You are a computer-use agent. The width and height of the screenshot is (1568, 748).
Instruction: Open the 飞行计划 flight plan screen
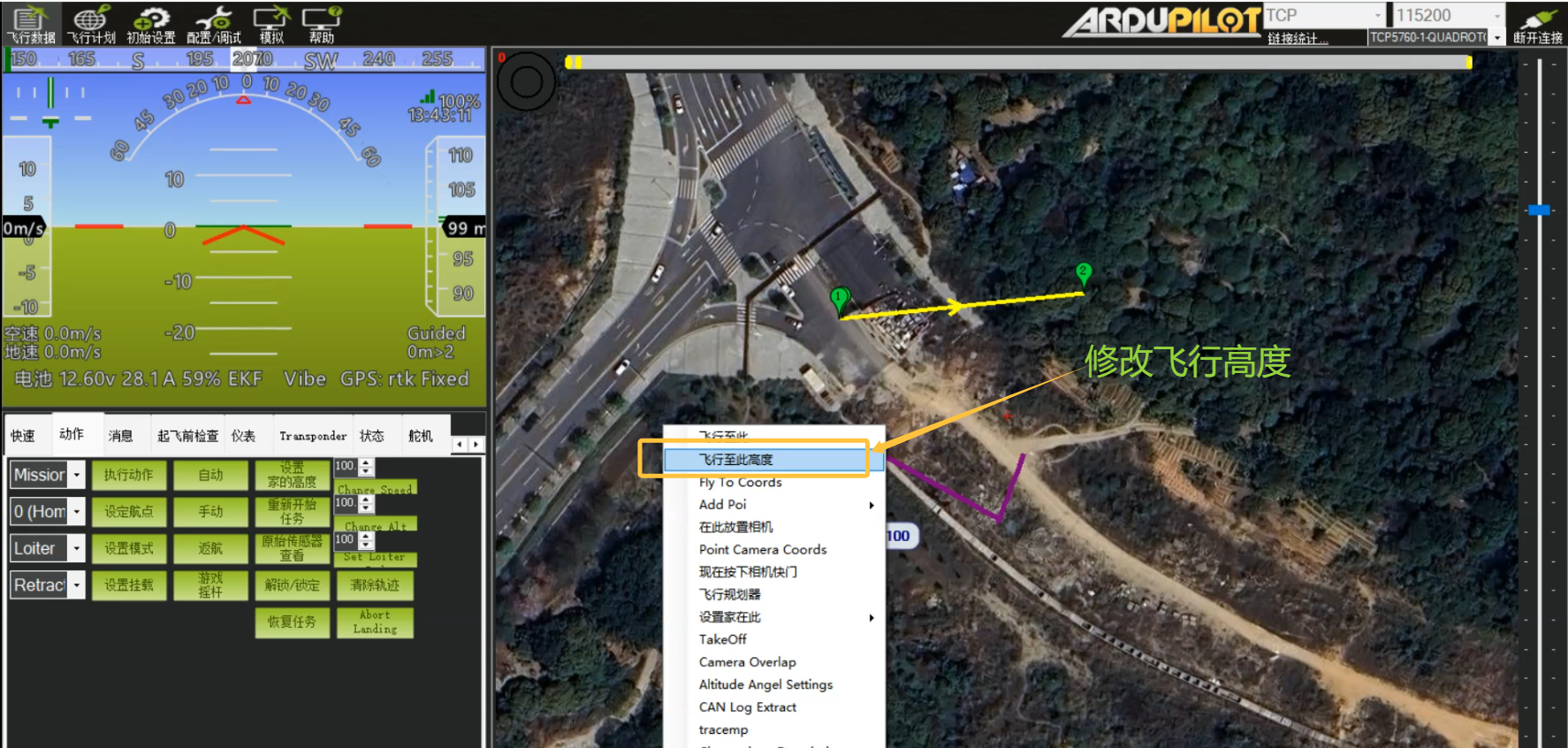click(x=91, y=24)
